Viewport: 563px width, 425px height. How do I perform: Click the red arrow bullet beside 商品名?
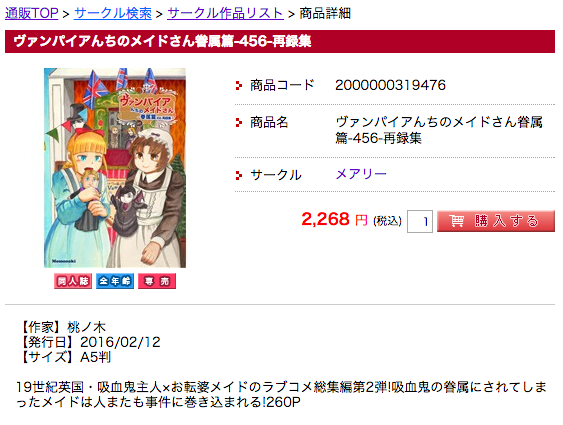click(x=238, y=122)
